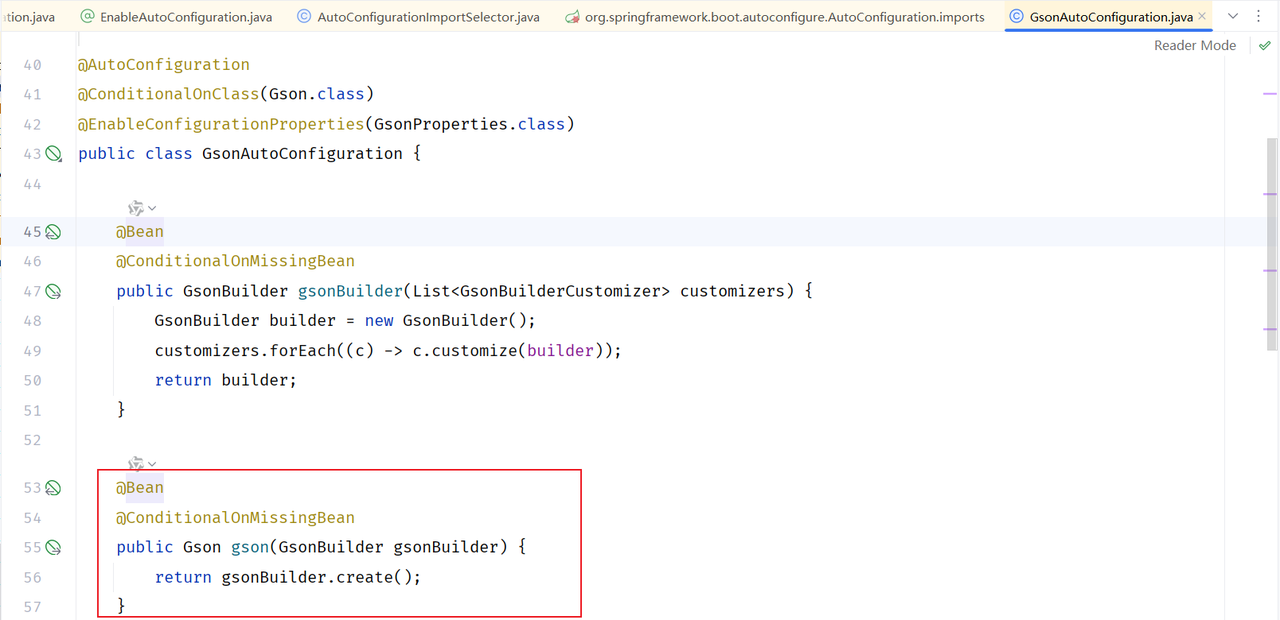Show hidden tabs dropdown chevron

[1232, 17]
